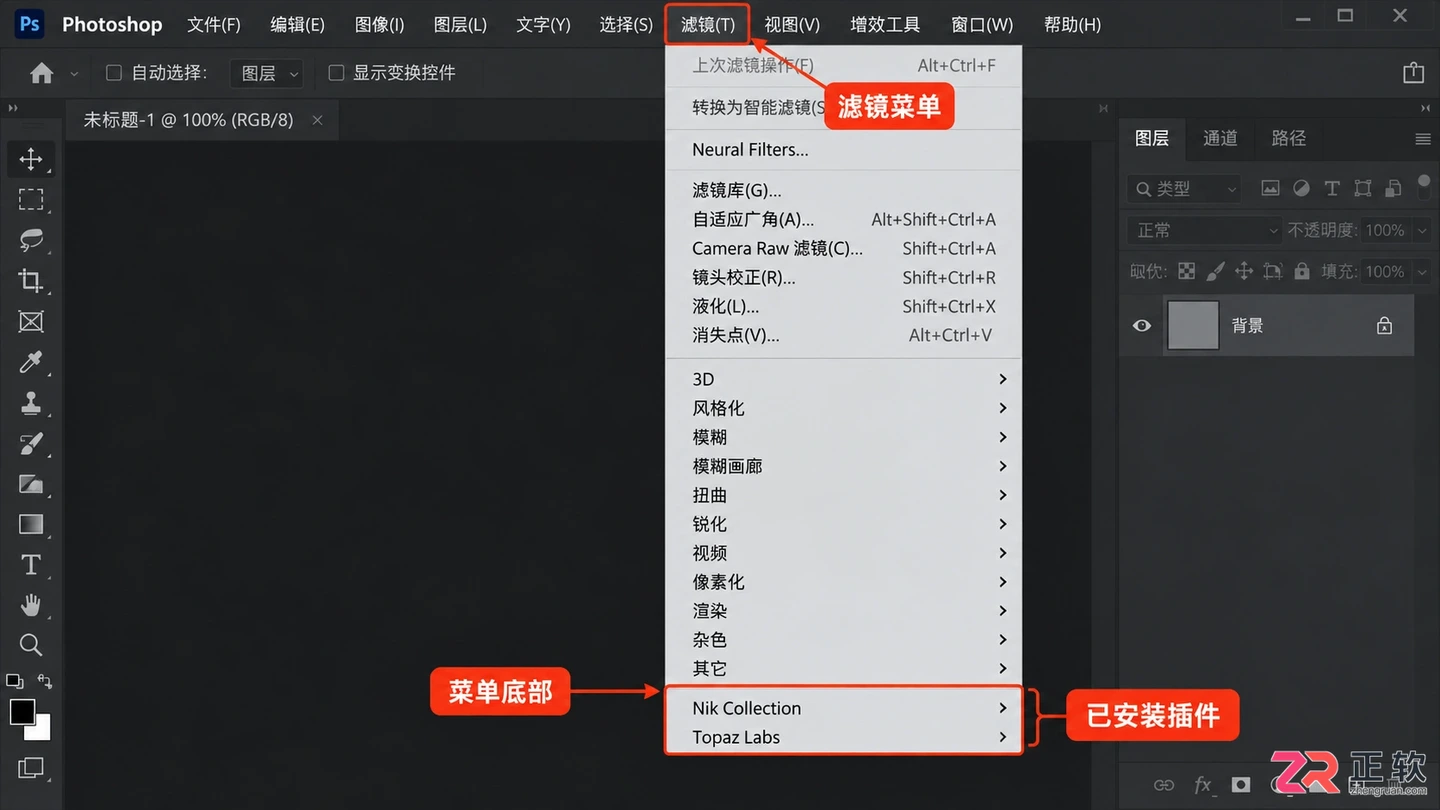Screen dimensions: 1440x810
Task: Select the 背景 layer thumbnail
Action: click(1193, 325)
